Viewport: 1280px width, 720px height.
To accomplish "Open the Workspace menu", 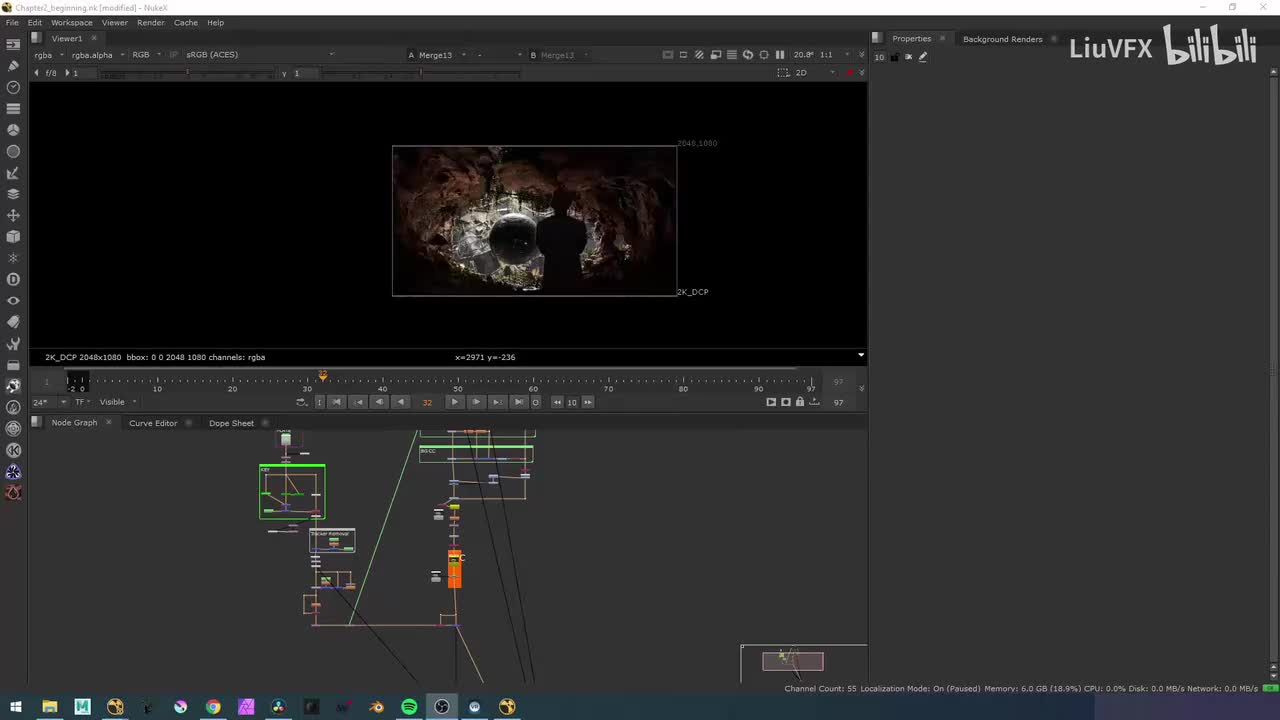I will coord(71,22).
